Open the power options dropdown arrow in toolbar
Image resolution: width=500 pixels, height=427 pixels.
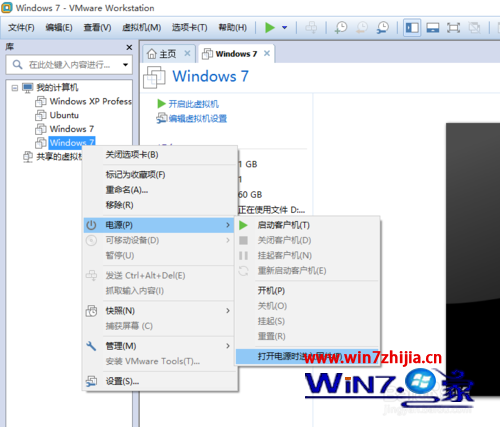click(x=285, y=28)
